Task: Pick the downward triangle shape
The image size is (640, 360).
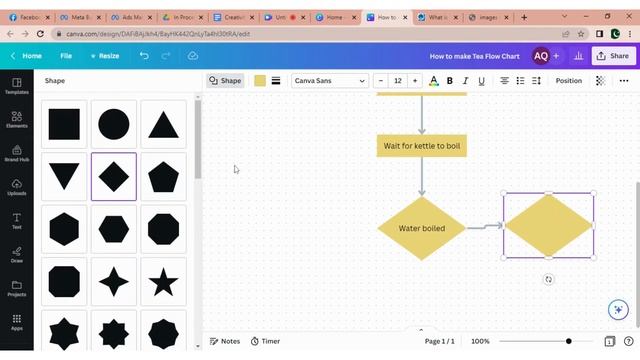Action: pyautogui.click(x=64, y=177)
